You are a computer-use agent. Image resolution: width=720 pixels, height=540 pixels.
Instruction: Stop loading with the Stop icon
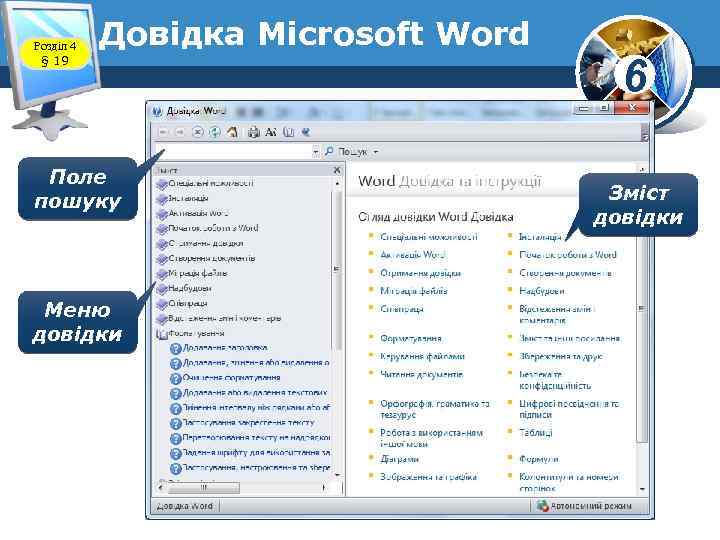tap(197, 132)
